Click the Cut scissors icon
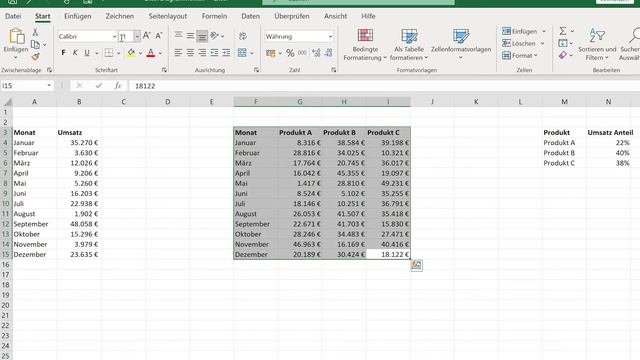Image resolution: width=640 pixels, height=360 pixels. [35, 32]
